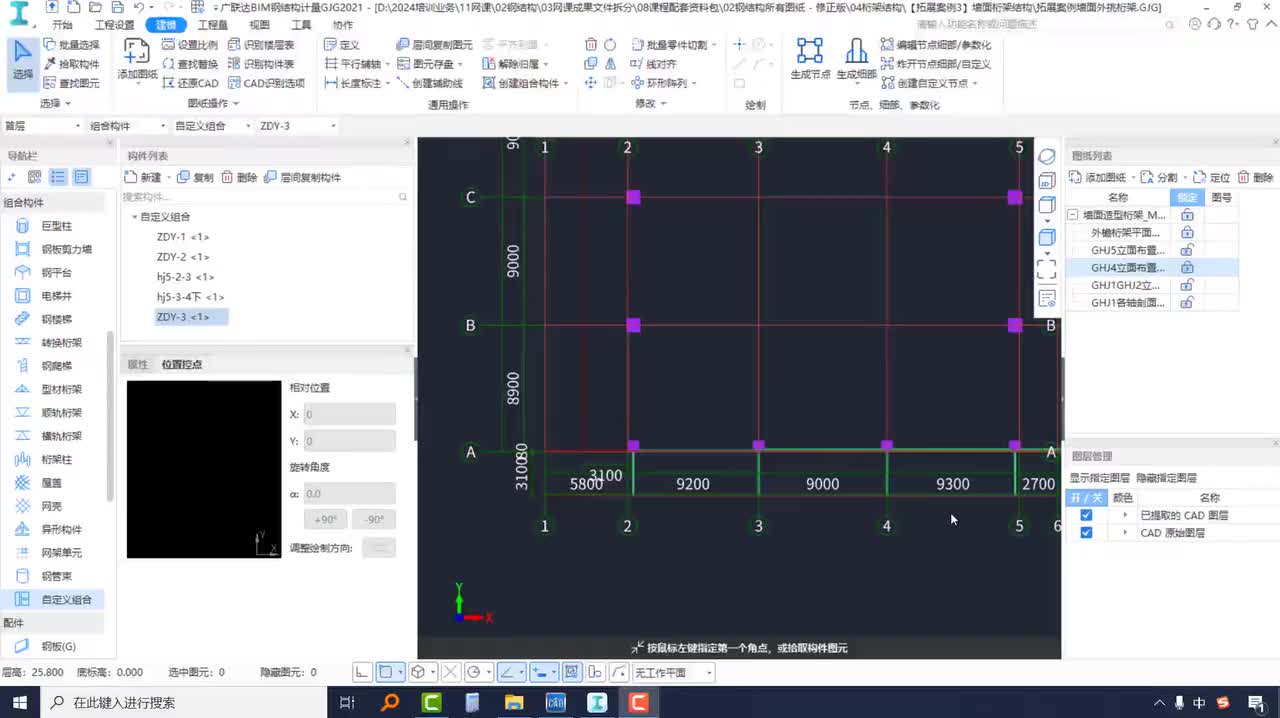Open the 首层 floor dropdown
Viewport: 1280px width, 718px height.
(42, 126)
